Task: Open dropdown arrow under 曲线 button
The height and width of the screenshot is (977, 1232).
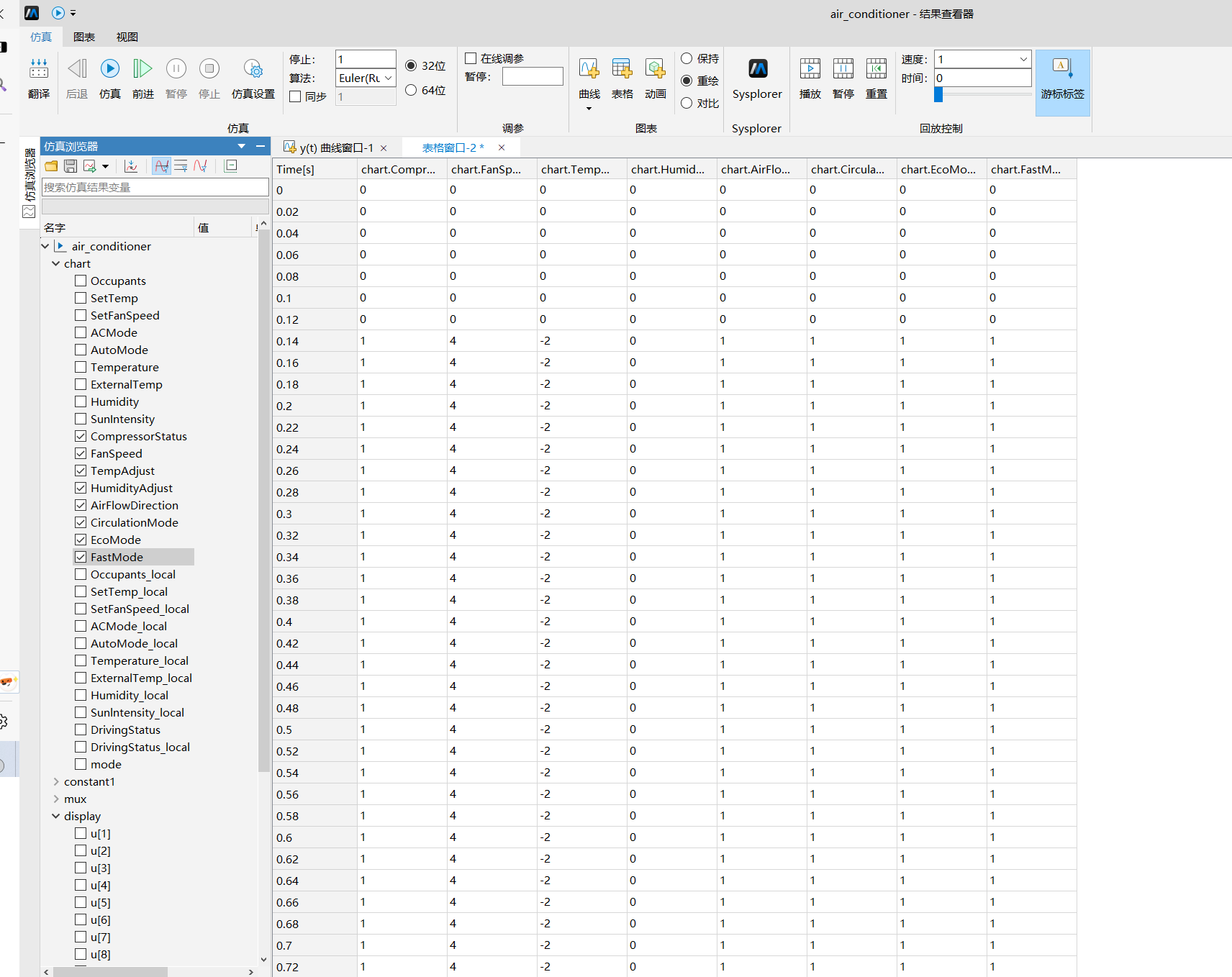Action: [x=589, y=109]
